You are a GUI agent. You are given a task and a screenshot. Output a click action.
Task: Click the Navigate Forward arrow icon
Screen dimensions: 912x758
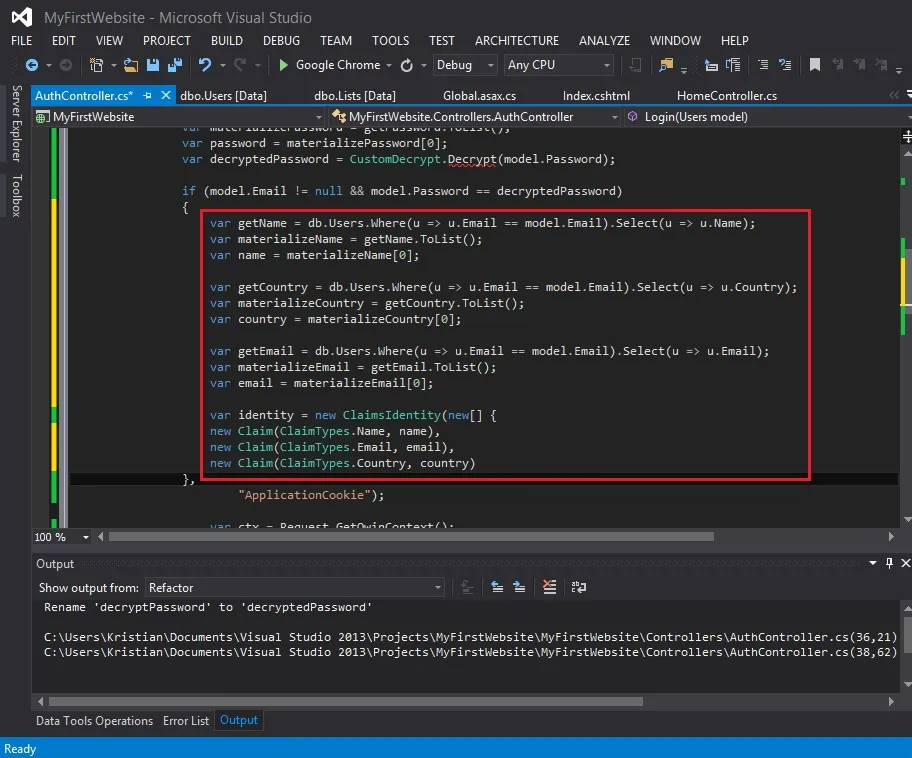click(66, 65)
